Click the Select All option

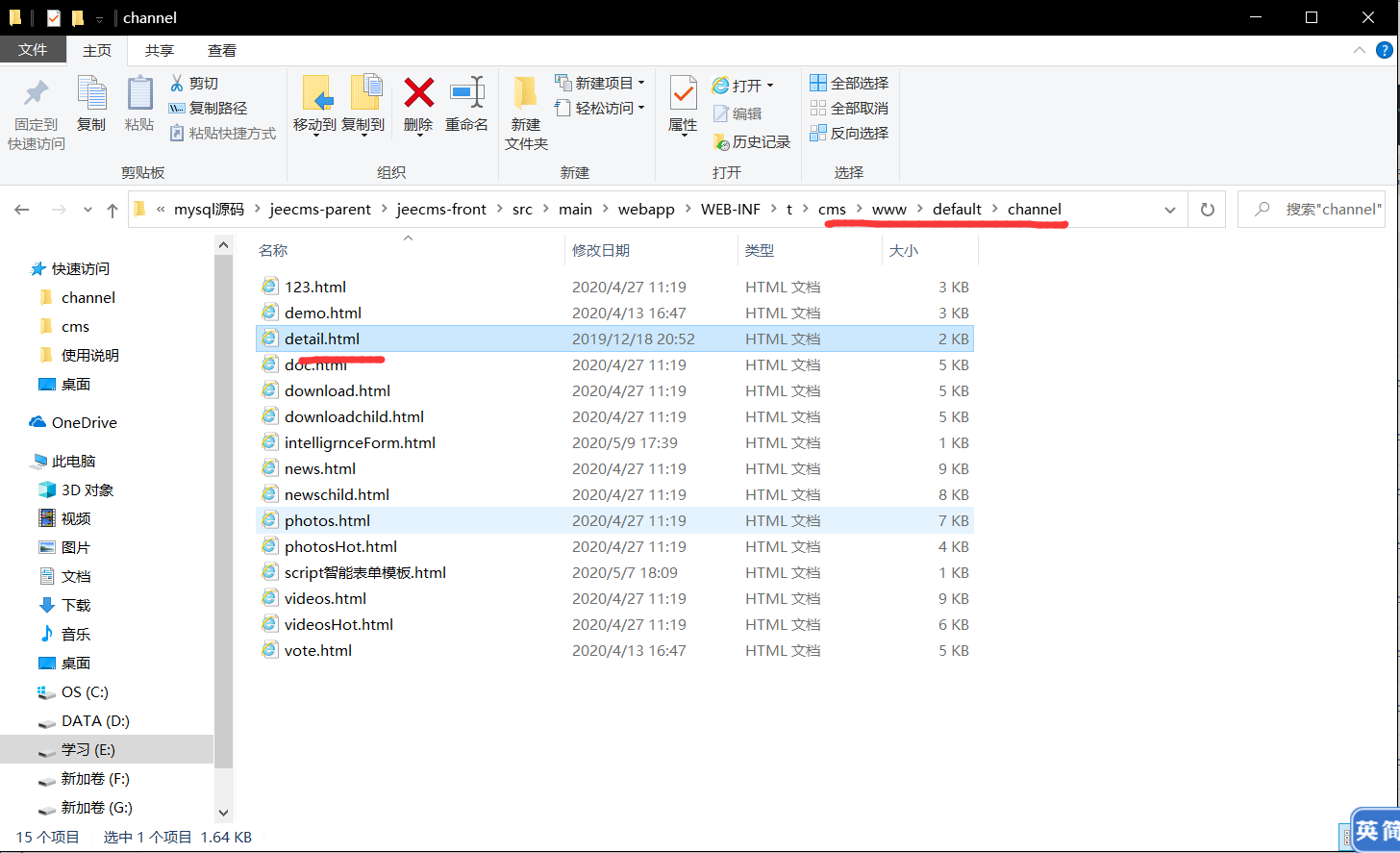tap(849, 83)
